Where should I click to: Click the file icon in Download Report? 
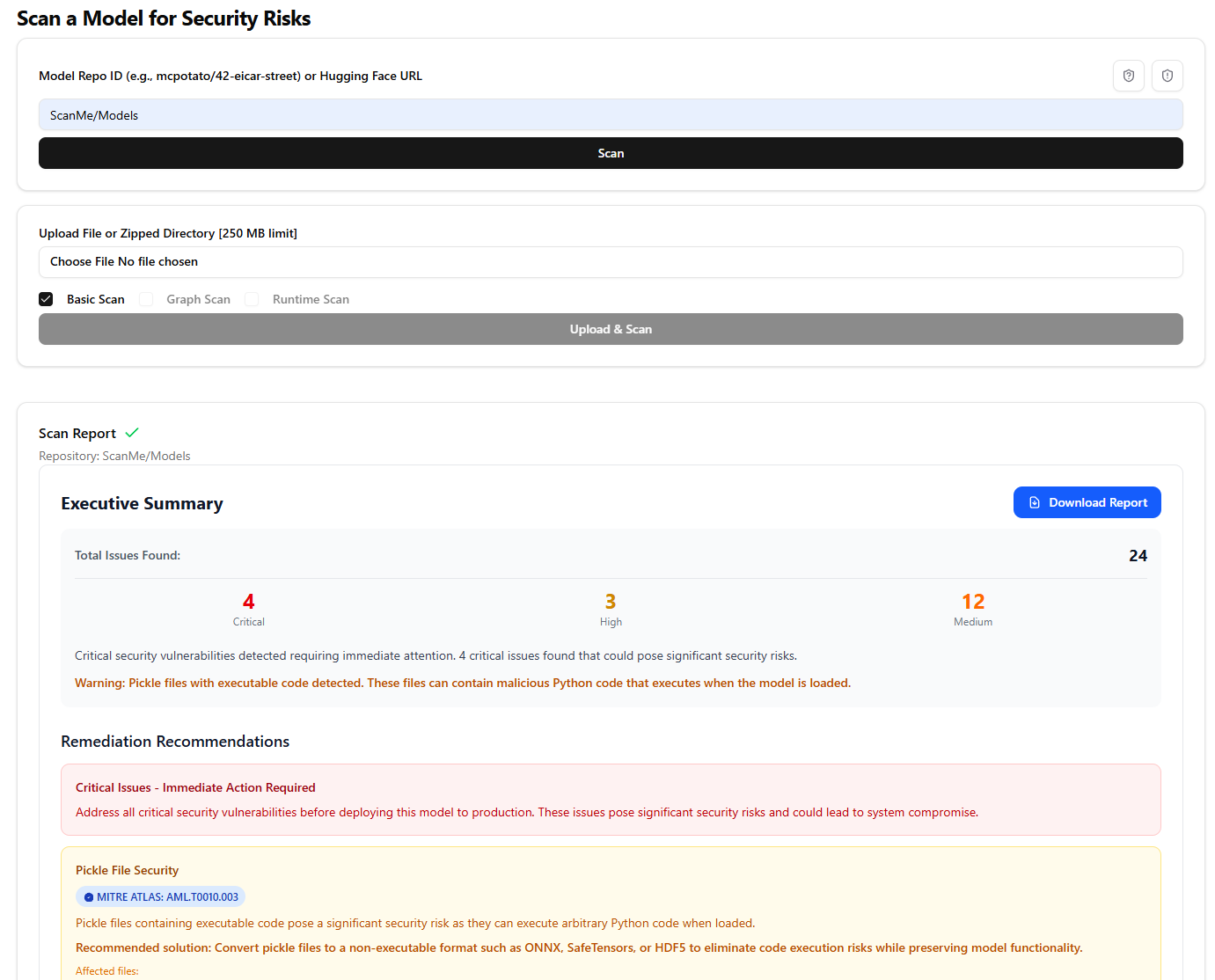[1035, 502]
